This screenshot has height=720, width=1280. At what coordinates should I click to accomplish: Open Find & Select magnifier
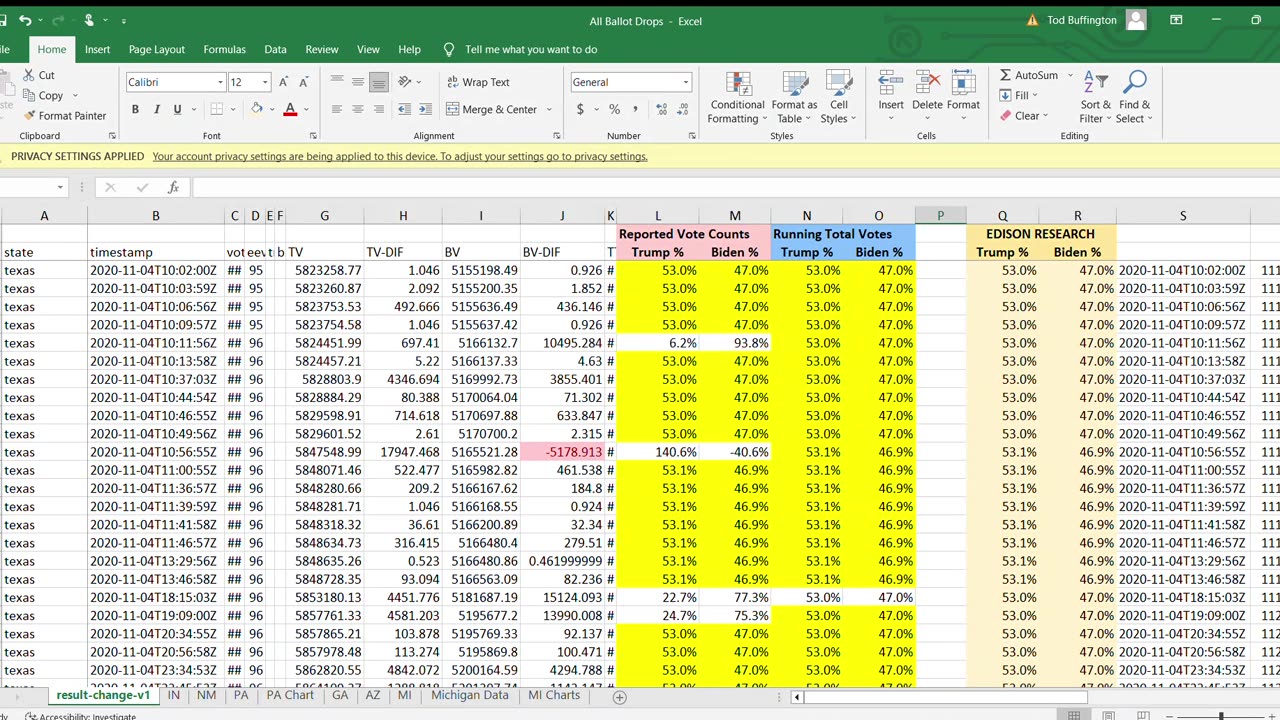(x=1134, y=98)
